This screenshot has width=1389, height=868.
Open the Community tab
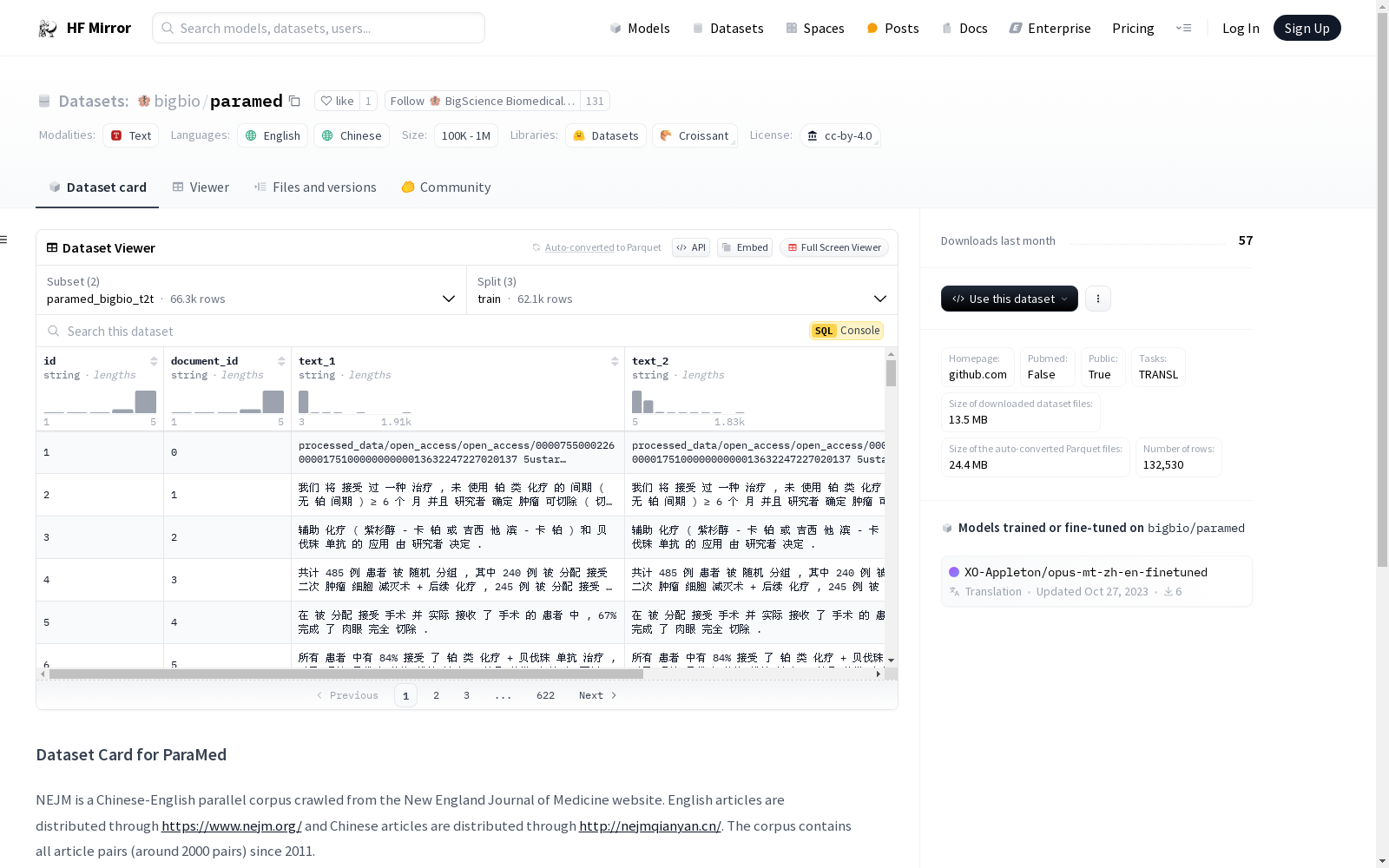point(446,187)
